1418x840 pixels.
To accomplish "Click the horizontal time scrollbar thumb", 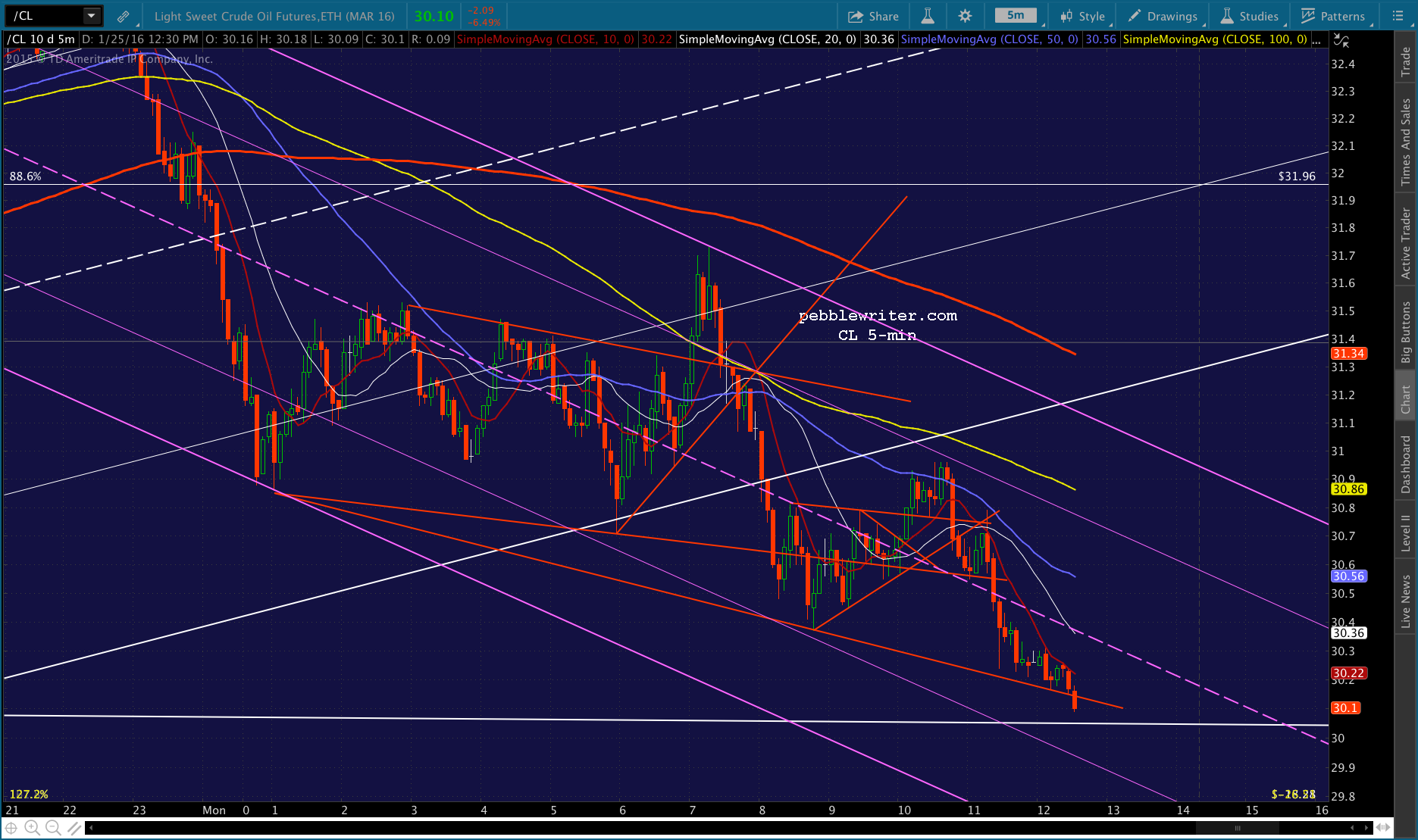I will pyautogui.click(x=1237, y=828).
